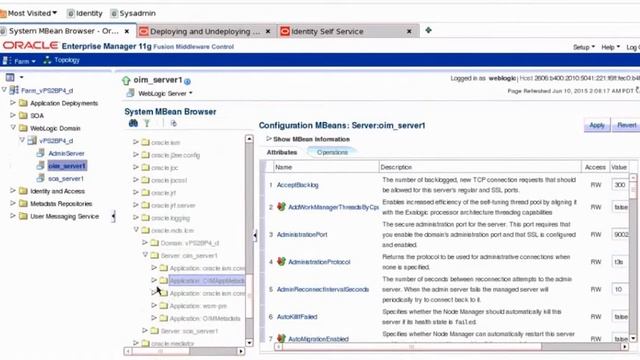Open the Setup menu
The height and width of the screenshot is (360, 640).
tap(584, 47)
